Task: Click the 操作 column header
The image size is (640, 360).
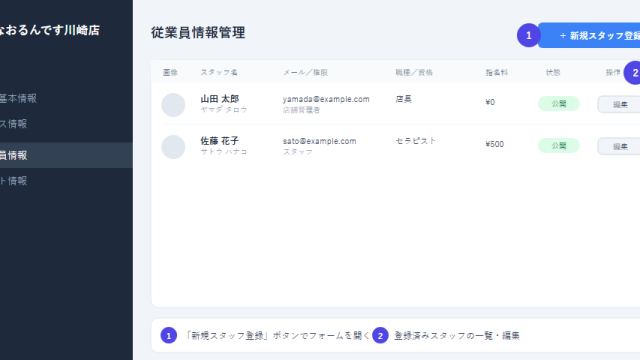Action: 613,72
